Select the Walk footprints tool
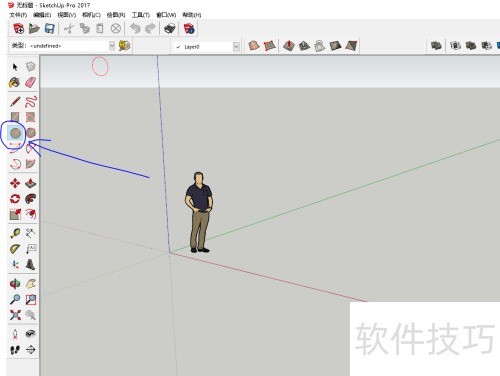 pos(15,350)
